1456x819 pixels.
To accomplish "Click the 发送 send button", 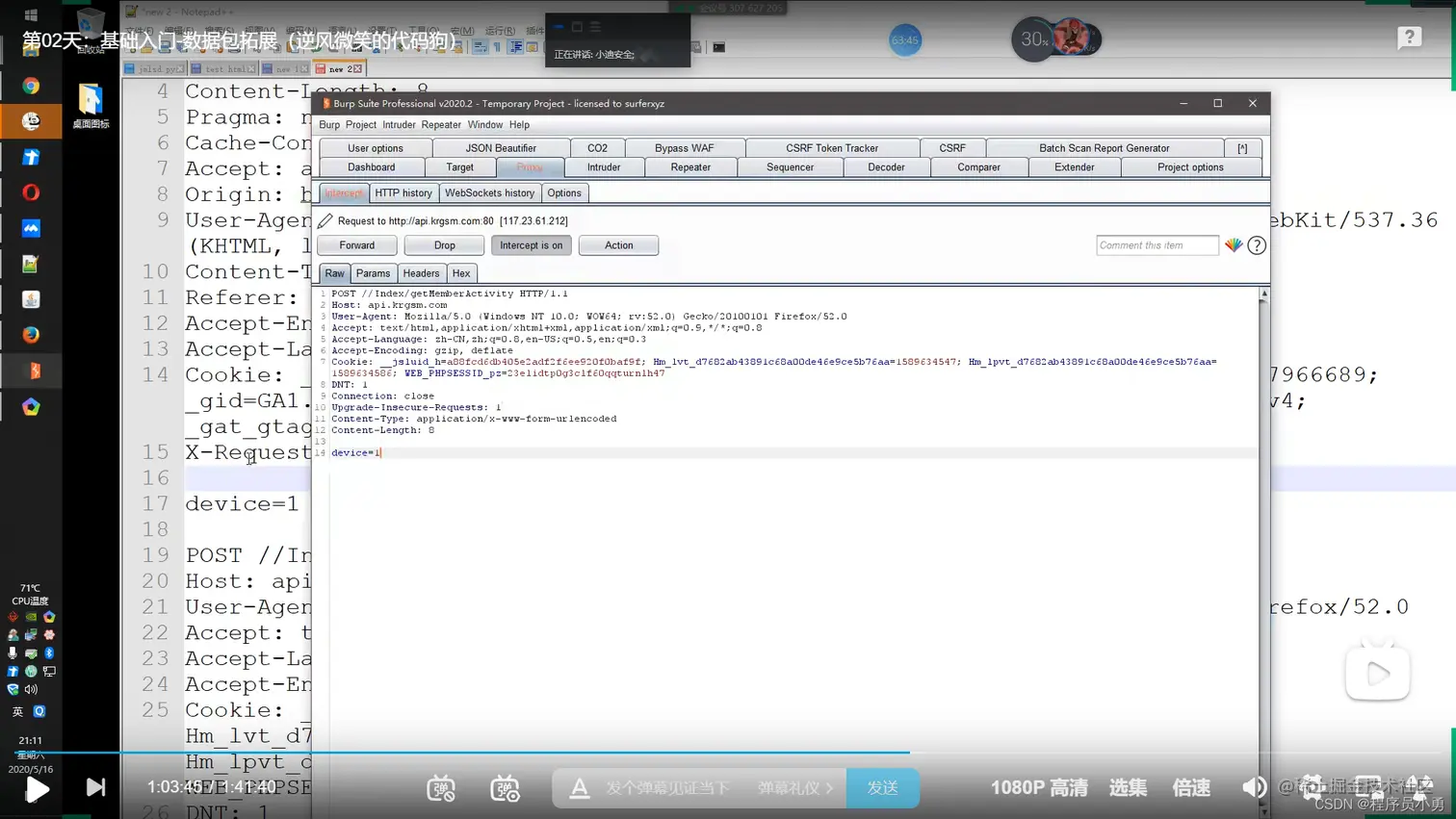I will (x=882, y=788).
